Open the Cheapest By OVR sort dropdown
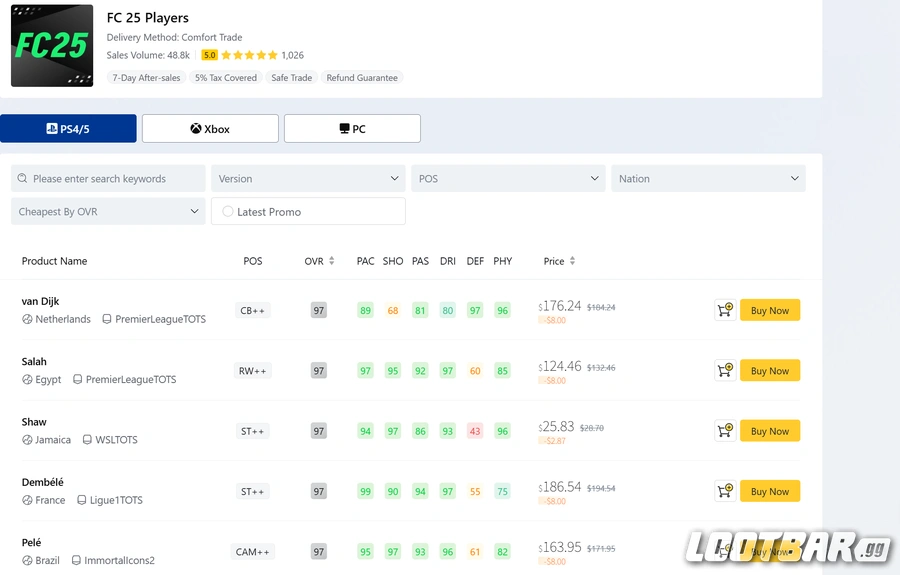 108,212
